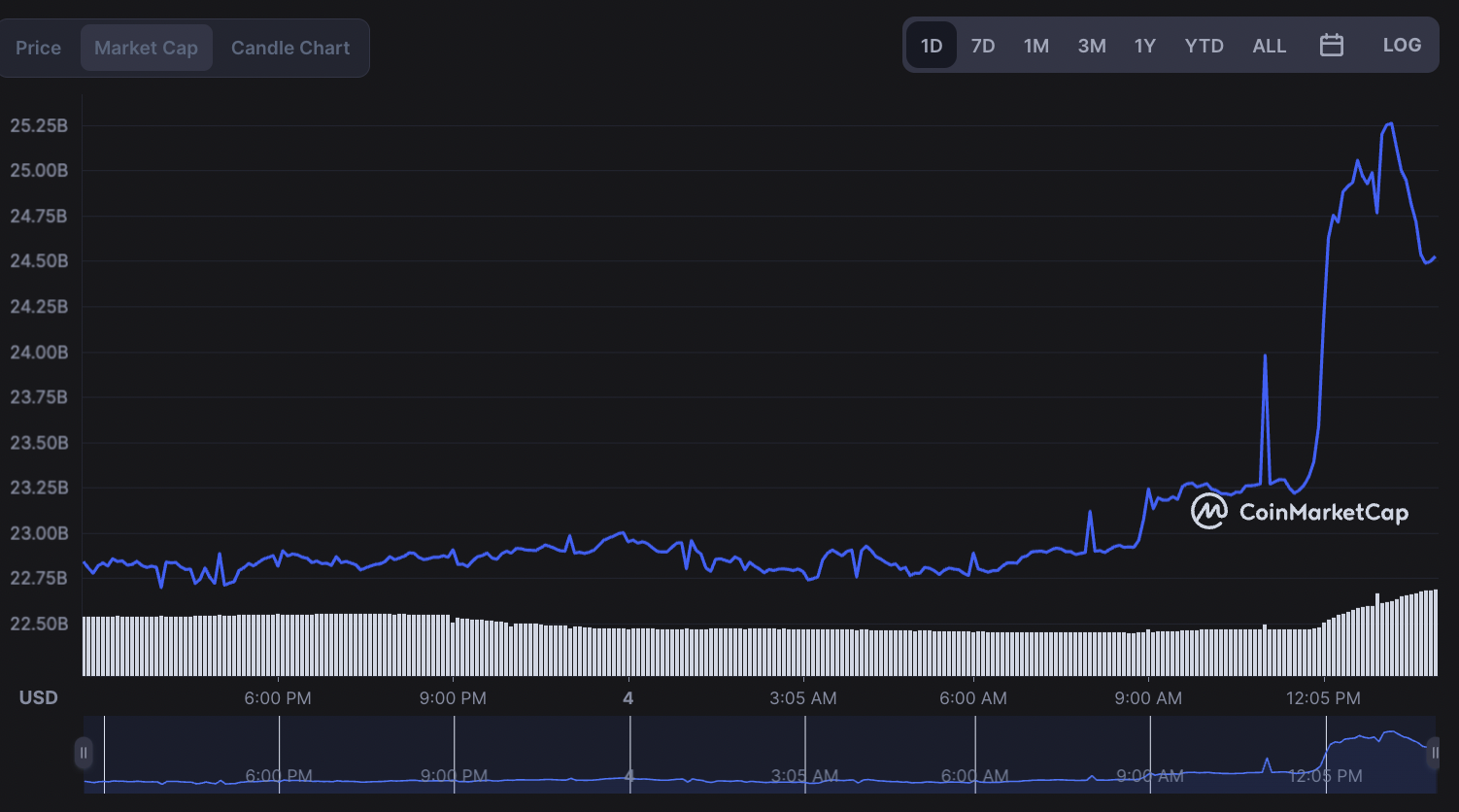Click the mini navigator chart peak
Image resolution: width=1459 pixels, height=812 pixels.
[1393, 732]
